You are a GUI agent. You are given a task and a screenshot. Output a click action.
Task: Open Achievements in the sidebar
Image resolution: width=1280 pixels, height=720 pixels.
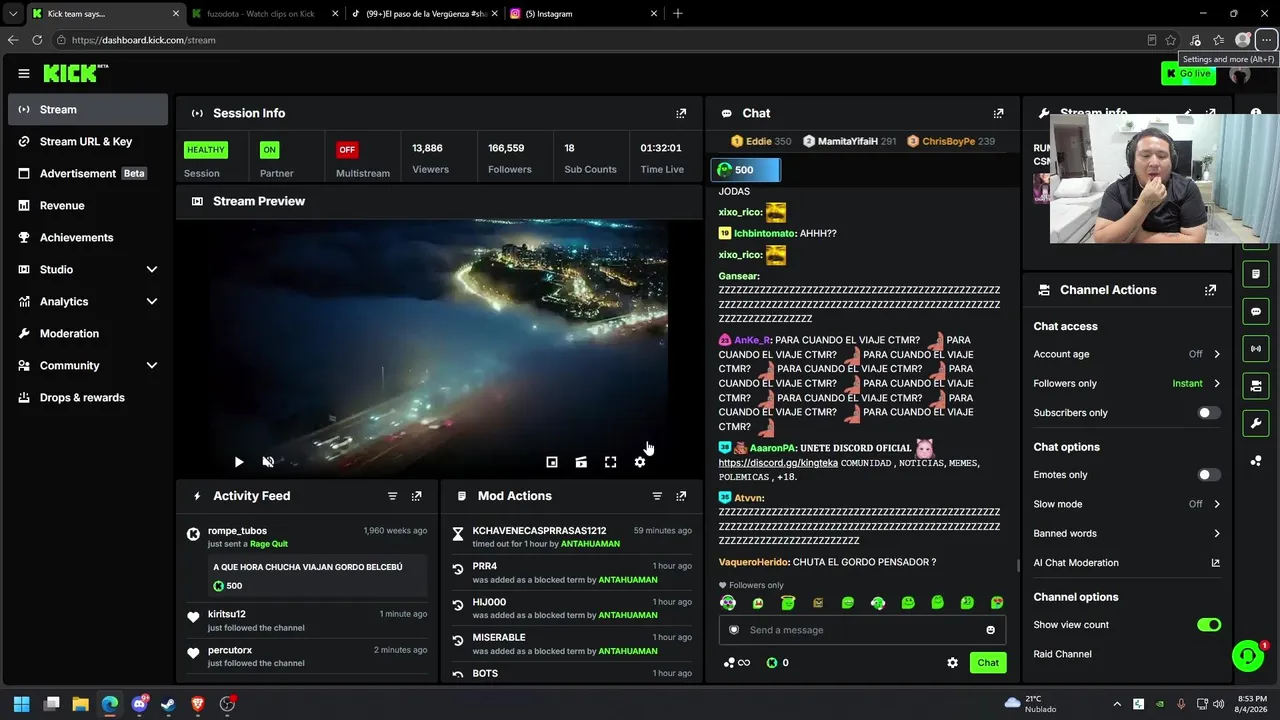(88, 238)
